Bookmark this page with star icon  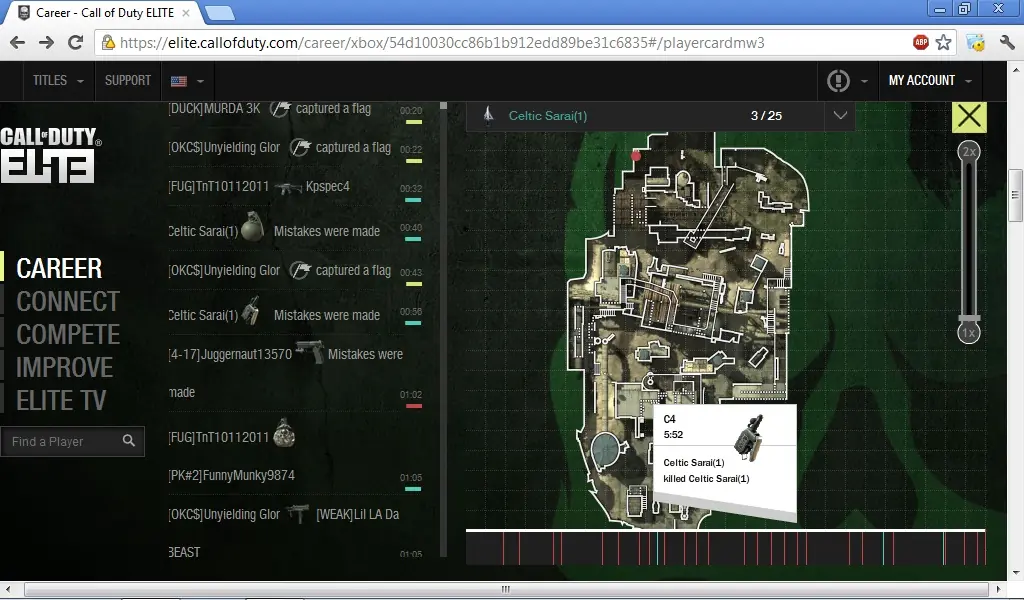click(x=944, y=42)
